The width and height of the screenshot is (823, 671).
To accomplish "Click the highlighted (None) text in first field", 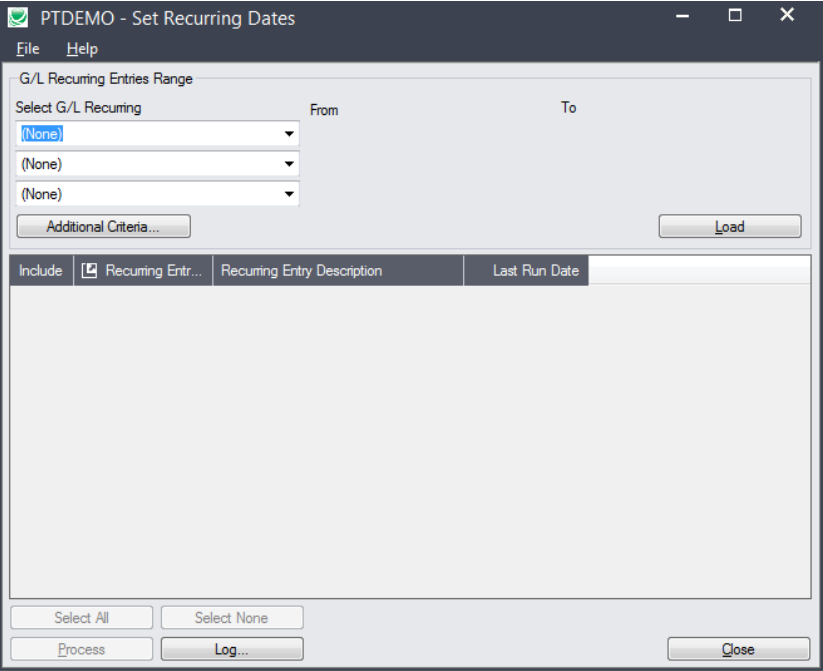I will [x=42, y=134].
